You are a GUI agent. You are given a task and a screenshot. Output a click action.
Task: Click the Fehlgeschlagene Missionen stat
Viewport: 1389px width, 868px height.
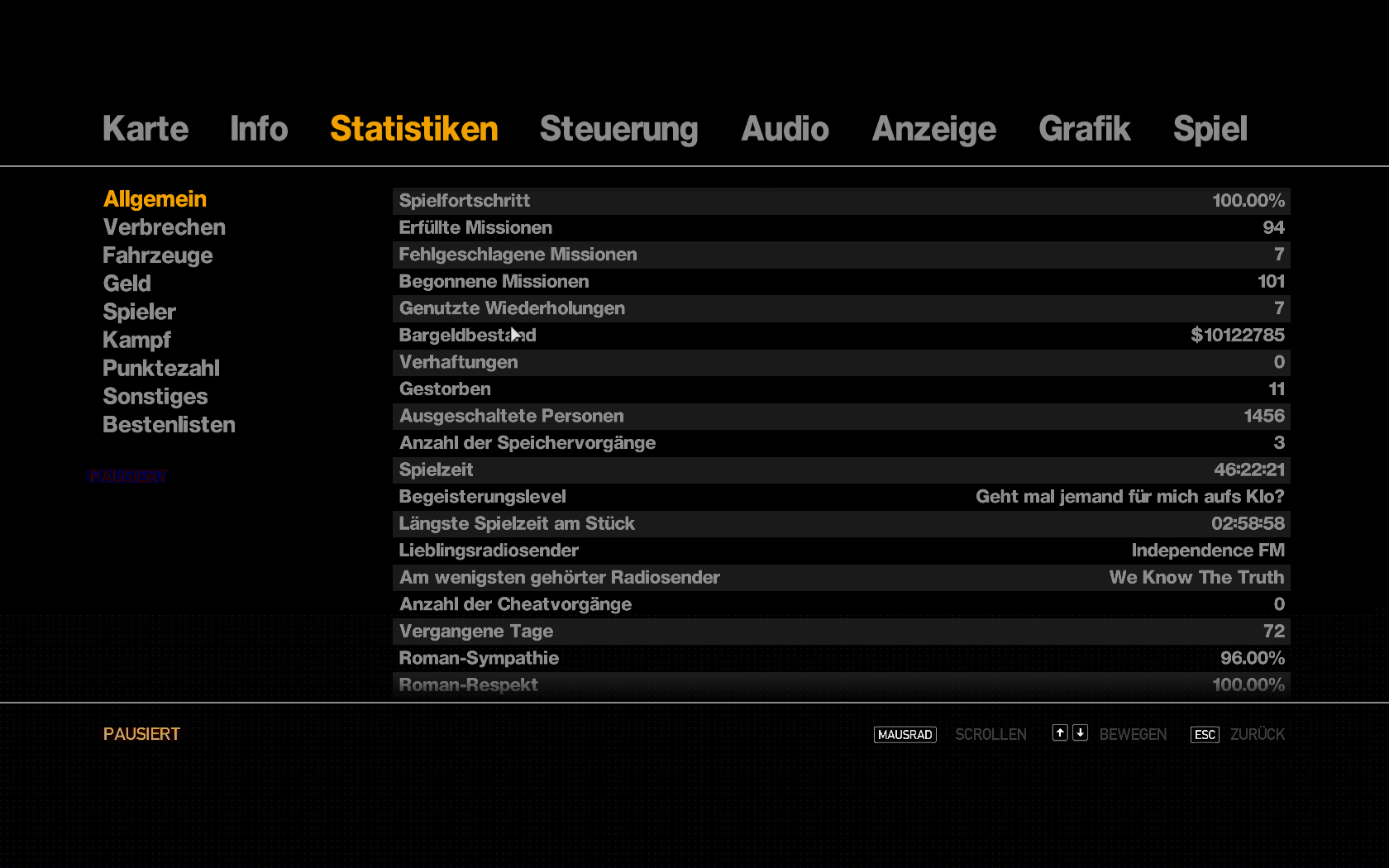click(x=842, y=255)
